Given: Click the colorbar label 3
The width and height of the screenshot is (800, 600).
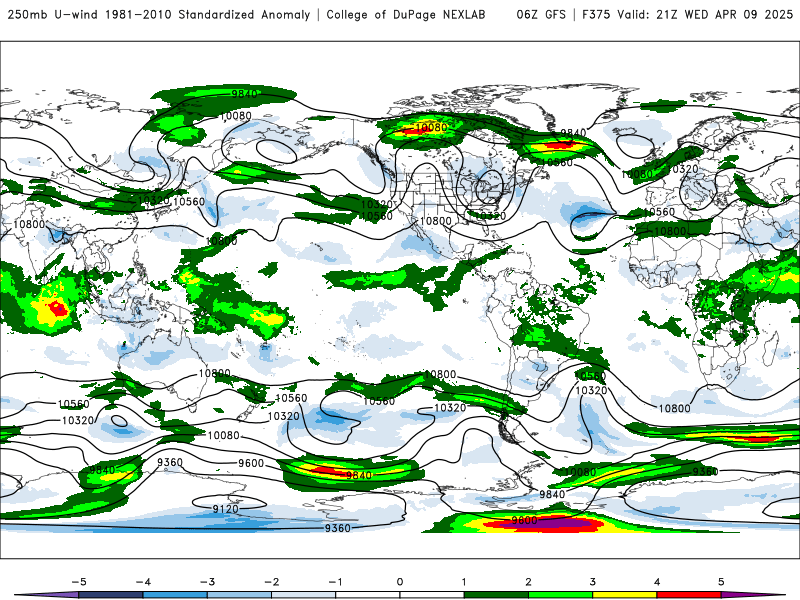Looking at the screenshot, I should point(593,582).
